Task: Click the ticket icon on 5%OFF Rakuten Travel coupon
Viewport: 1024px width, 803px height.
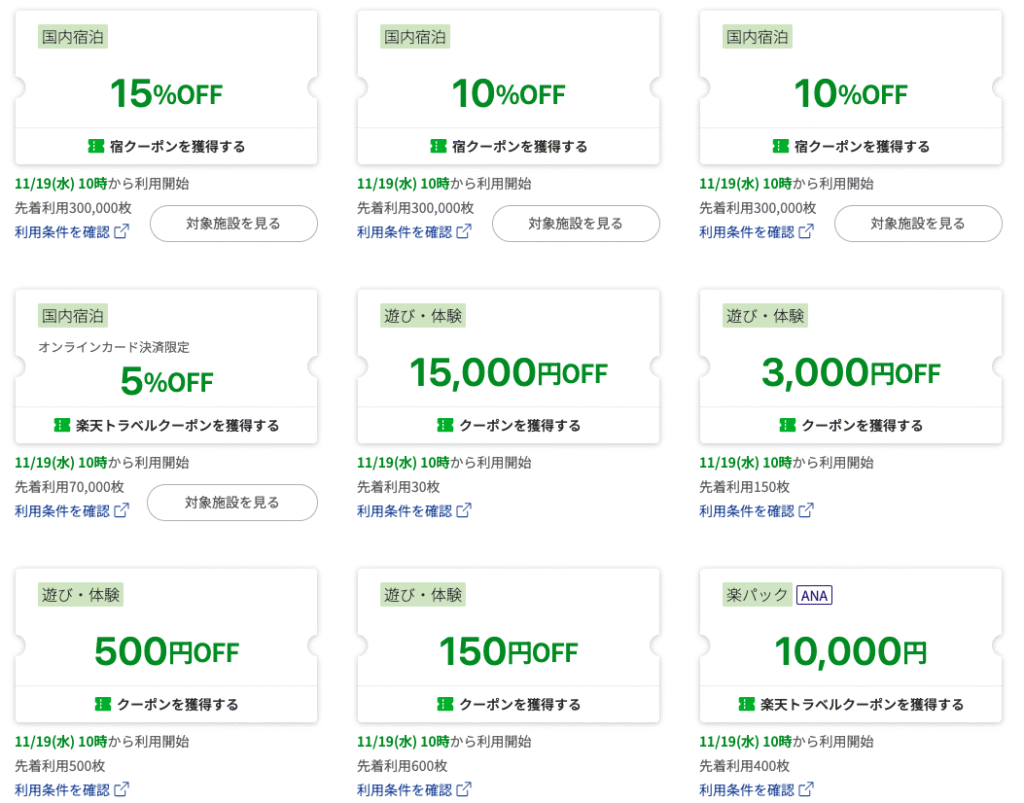Action: click(62, 425)
